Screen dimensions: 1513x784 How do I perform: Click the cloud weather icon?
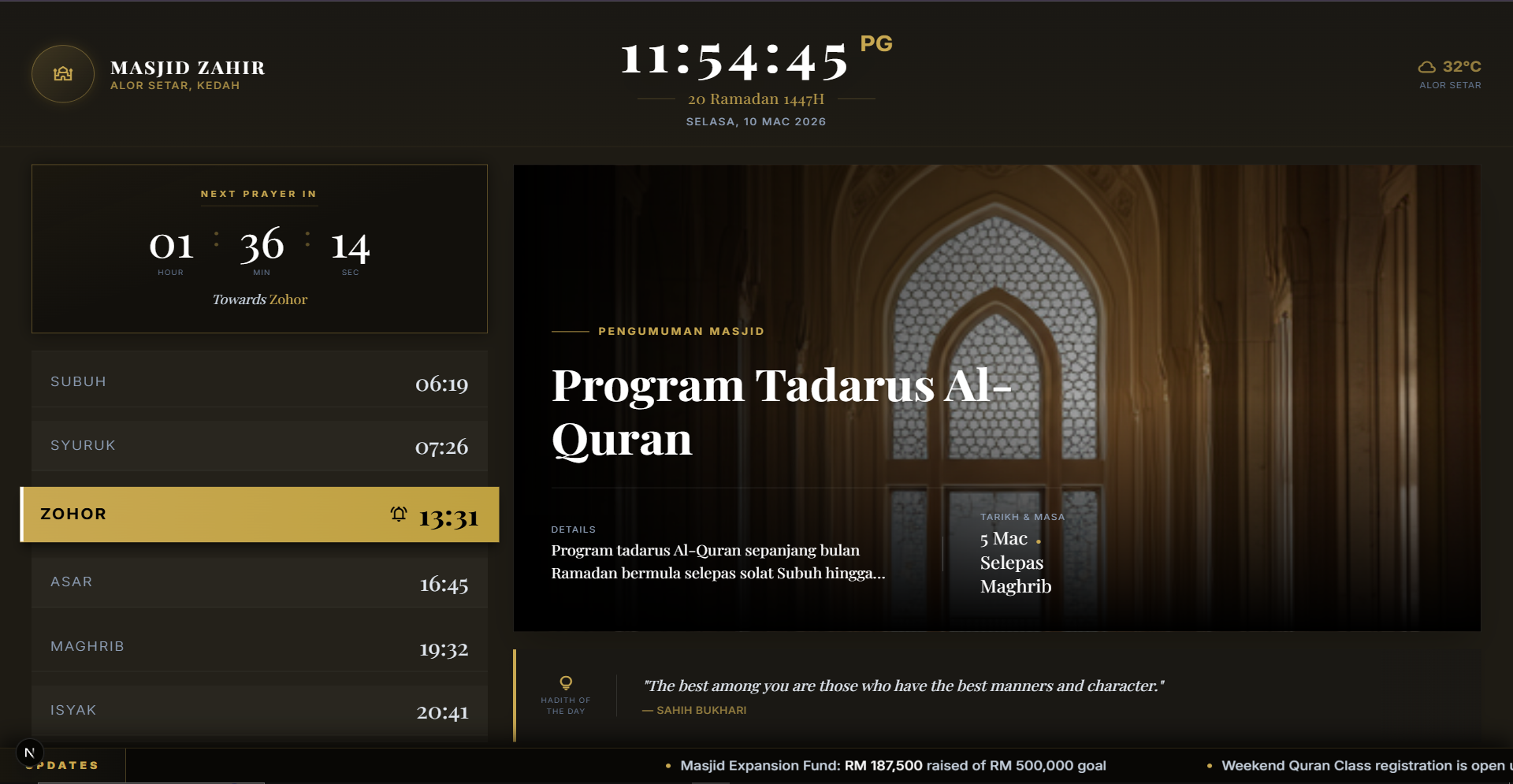coord(1426,67)
